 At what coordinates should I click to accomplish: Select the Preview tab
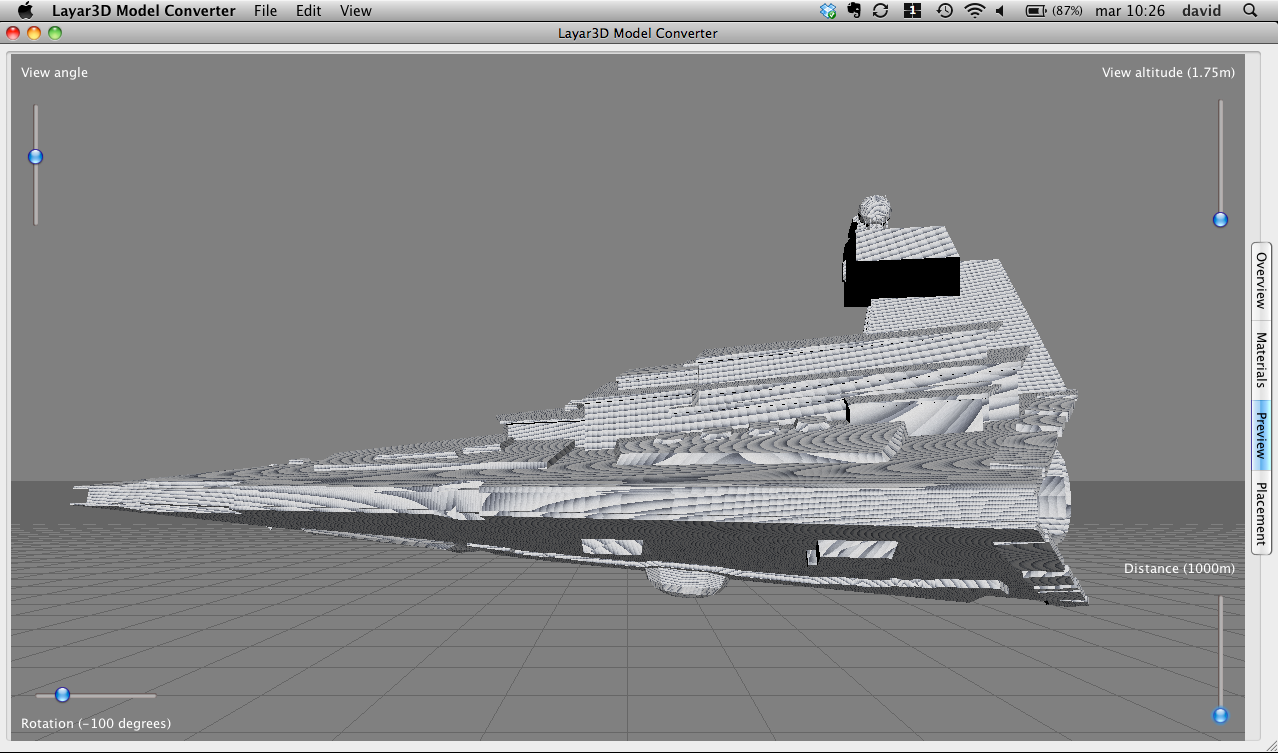pyautogui.click(x=1261, y=436)
